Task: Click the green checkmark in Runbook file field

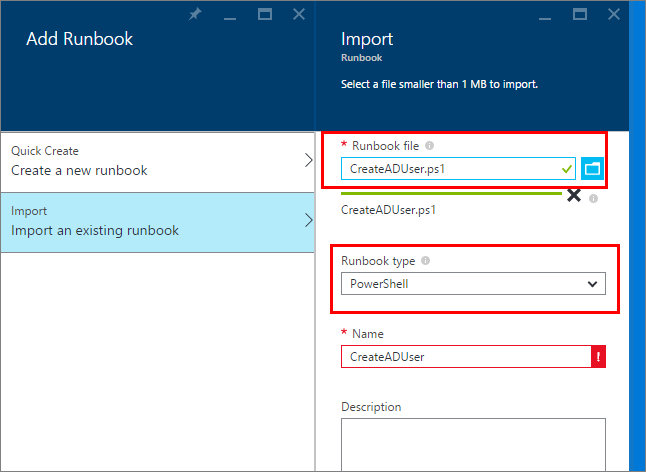Action: pyautogui.click(x=567, y=169)
